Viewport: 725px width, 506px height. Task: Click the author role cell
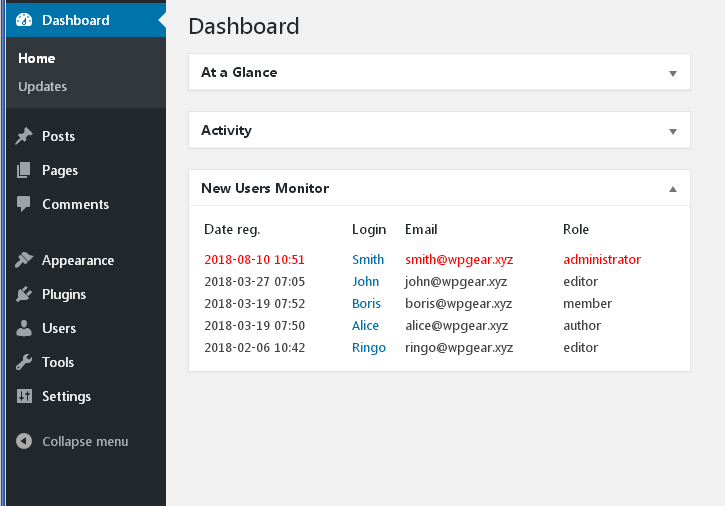pos(582,326)
